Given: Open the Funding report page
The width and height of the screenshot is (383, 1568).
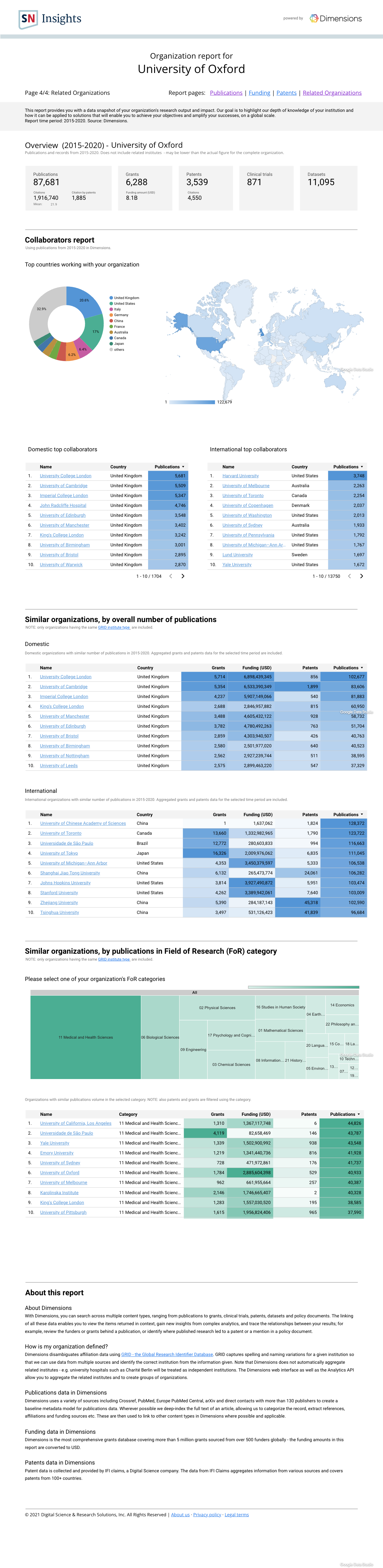Looking at the screenshot, I should tap(259, 93).
